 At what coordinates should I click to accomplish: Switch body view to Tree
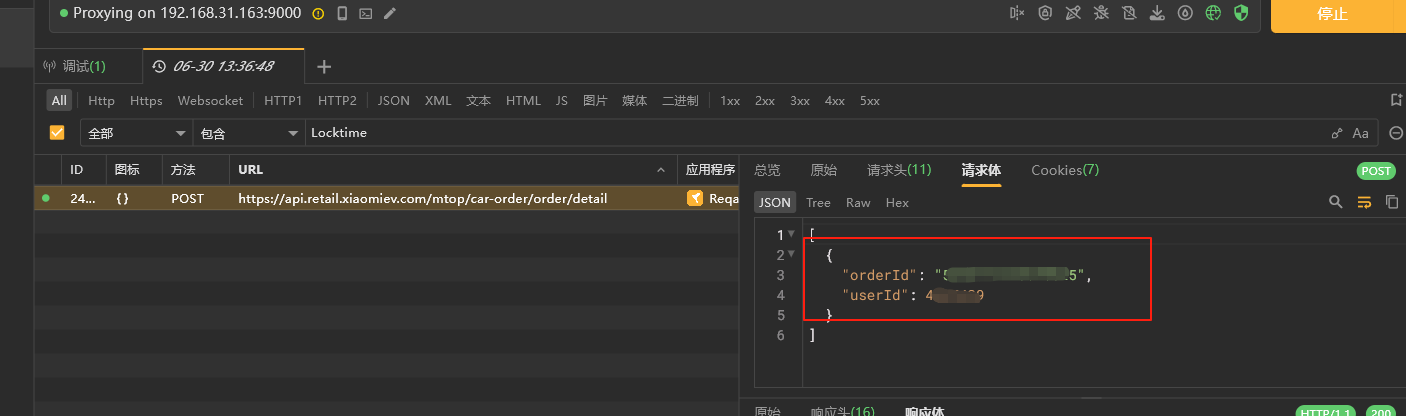[x=818, y=202]
